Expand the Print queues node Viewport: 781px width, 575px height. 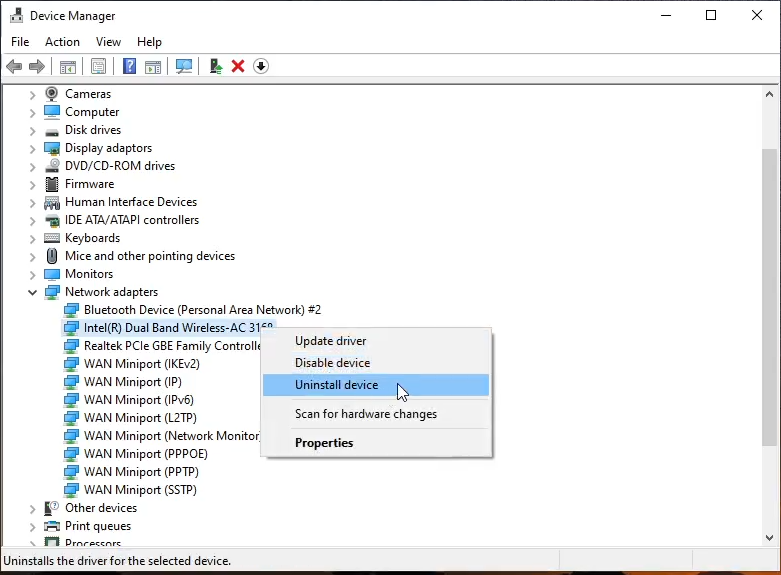[x=32, y=527]
